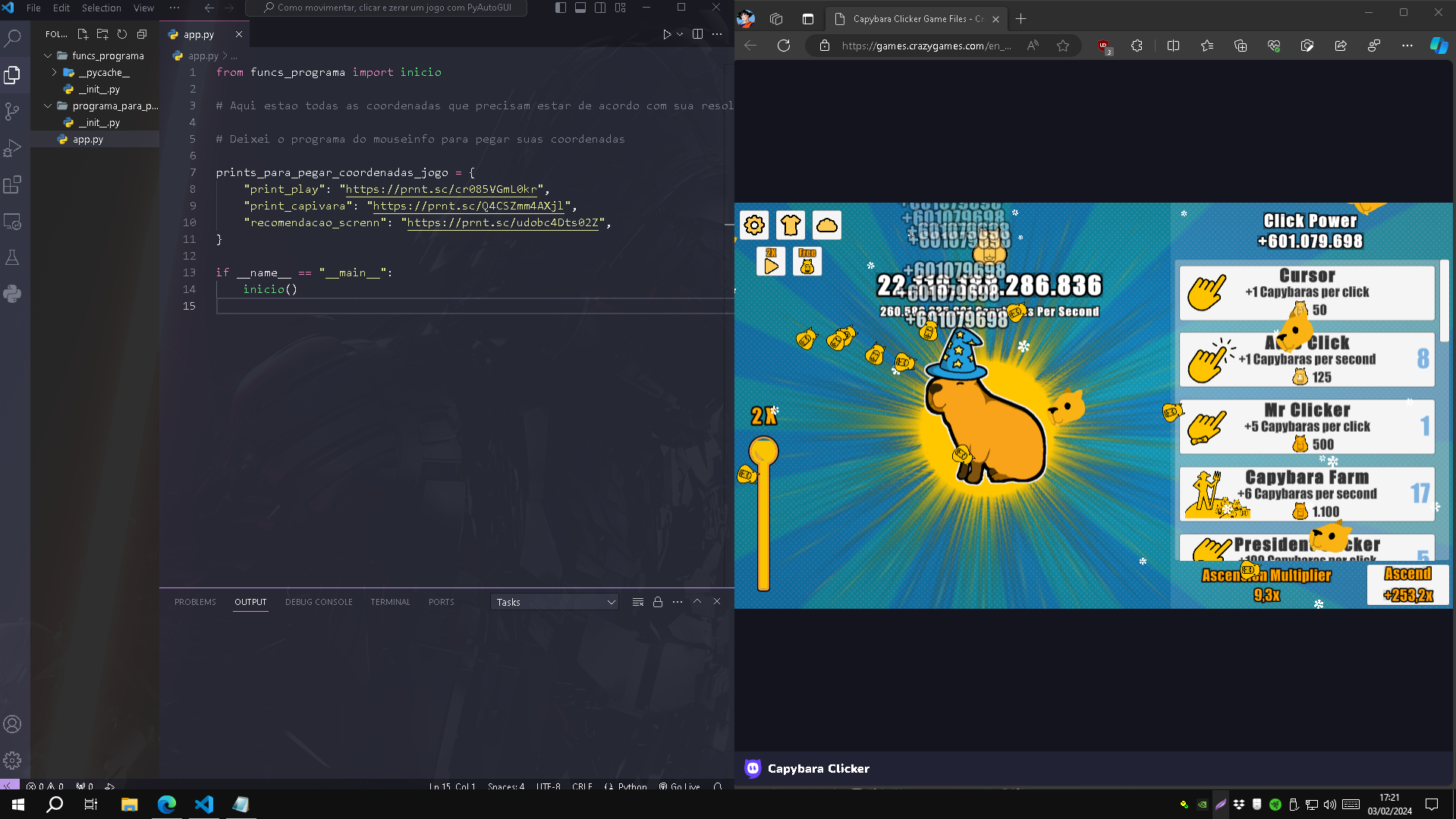This screenshot has width=1456, height=819.
Task: Maximize the bottom panel size
Action: [697, 601]
